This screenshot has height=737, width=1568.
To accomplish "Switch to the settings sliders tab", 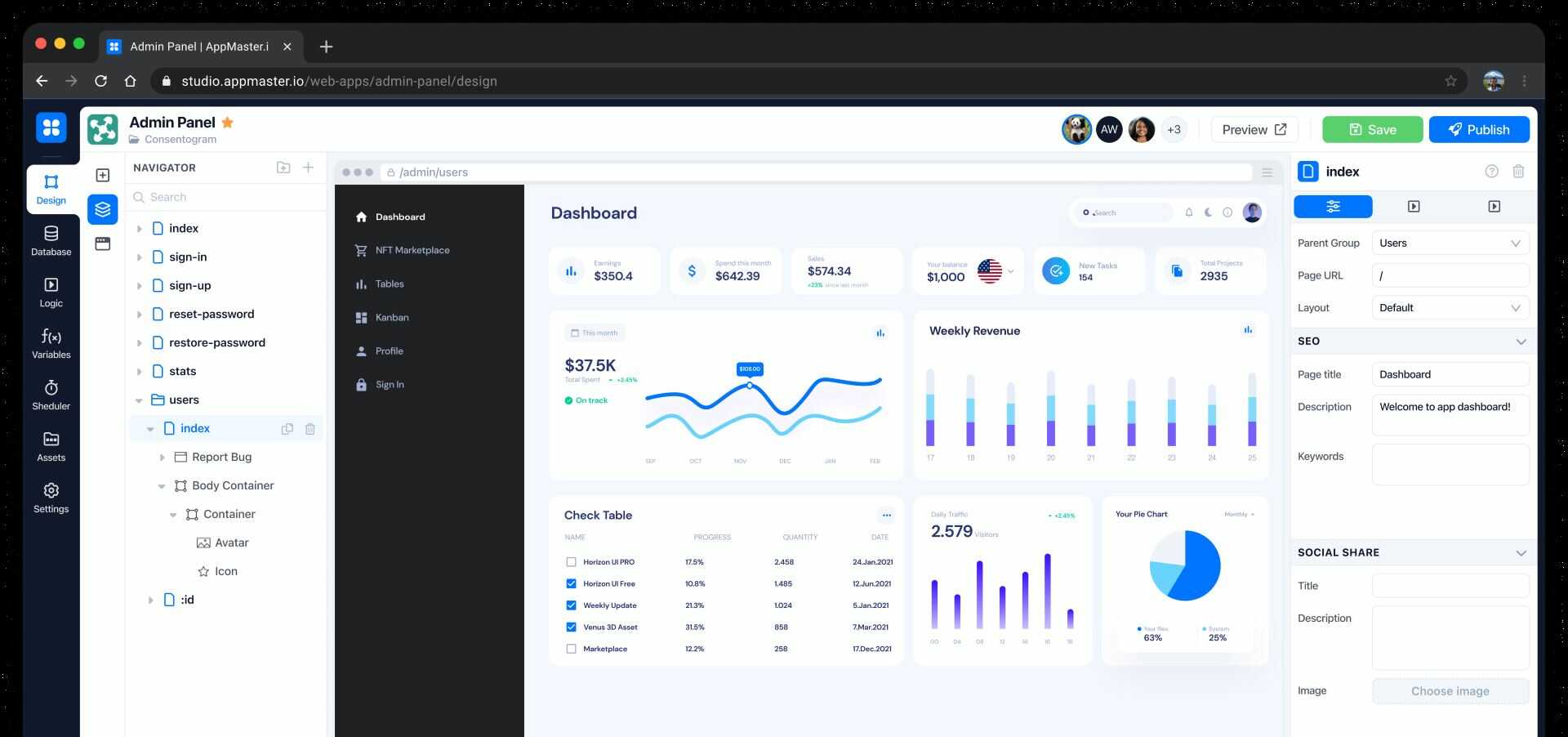I will [x=1333, y=207].
